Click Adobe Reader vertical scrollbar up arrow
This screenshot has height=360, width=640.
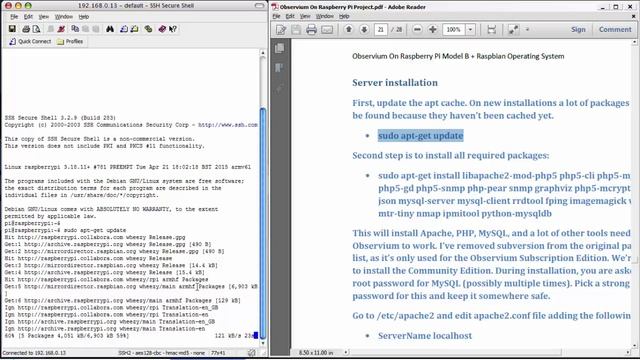coord(635,42)
